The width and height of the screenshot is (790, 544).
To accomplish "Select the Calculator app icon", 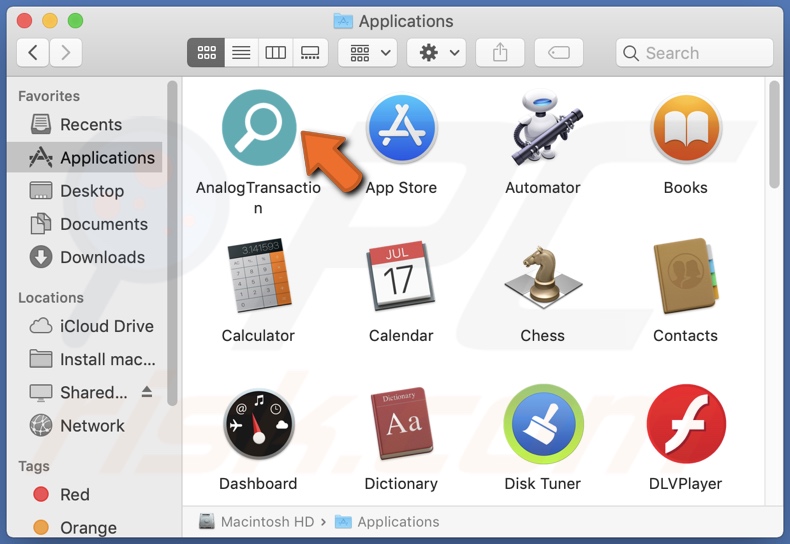I will 258,275.
